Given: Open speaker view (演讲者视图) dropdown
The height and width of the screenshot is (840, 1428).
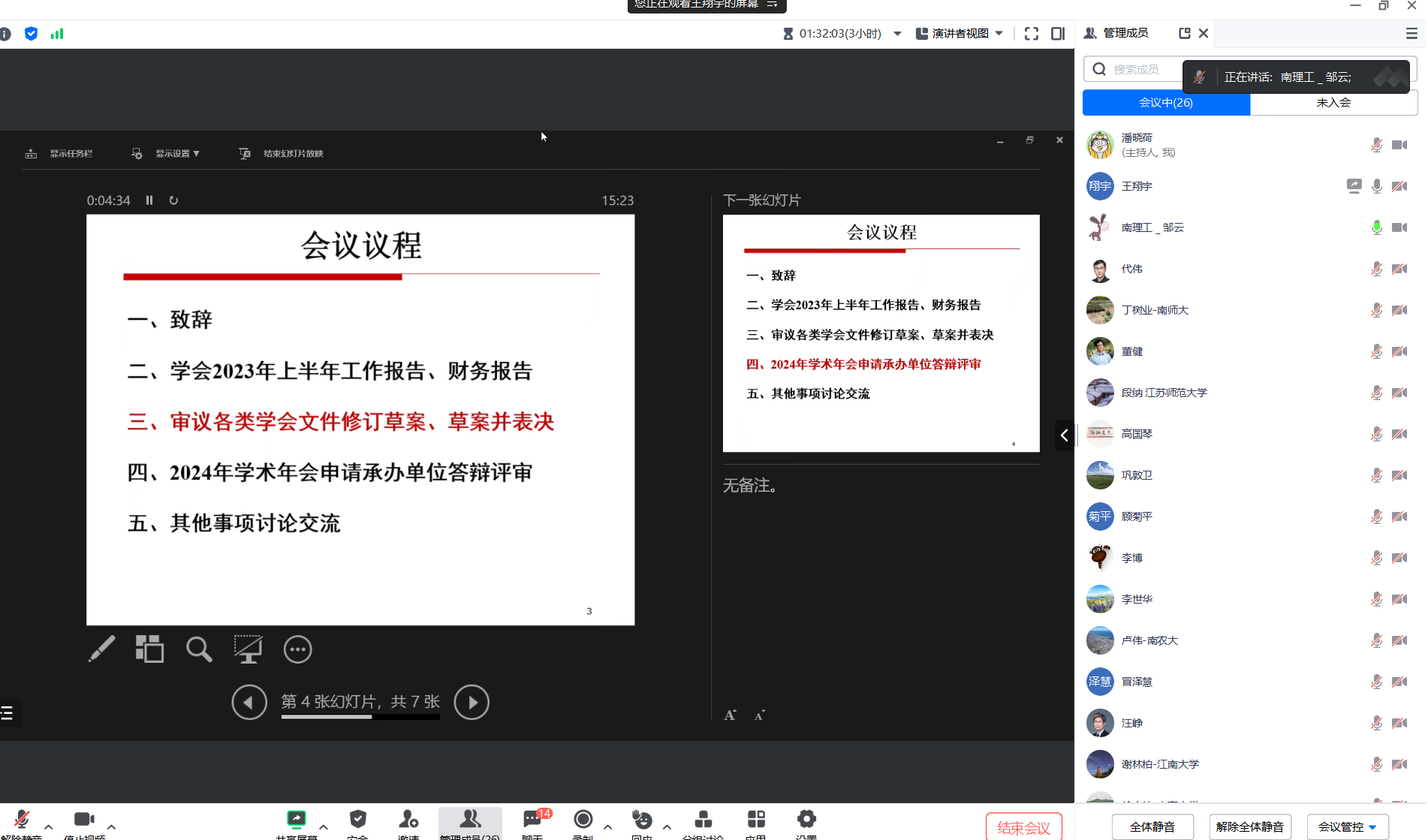Looking at the screenshot, I should coord(960,34).
